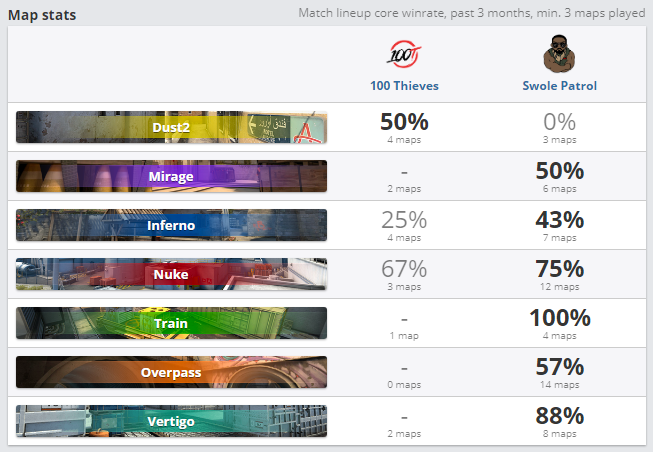This screenshot has width=653, height=452.
Task: Open the 100 Thieves team link
Action: tap(404, 86)
